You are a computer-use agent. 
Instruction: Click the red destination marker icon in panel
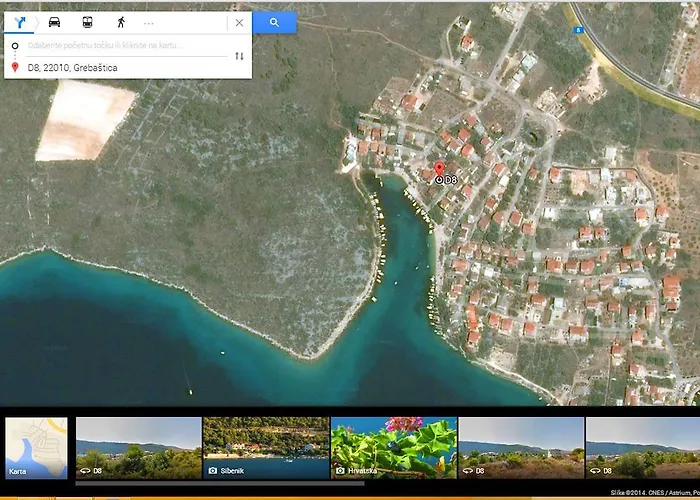click(x=15, y=67)
